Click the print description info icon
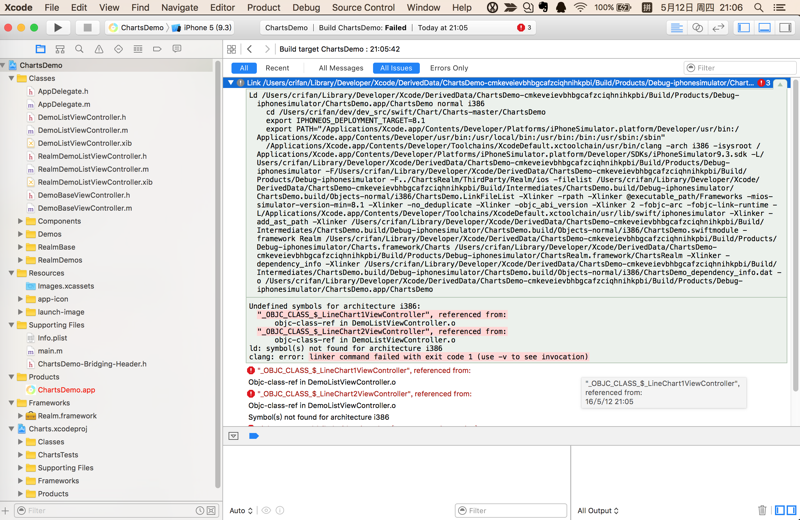This screenshot has width=800, height=520. (x=280, y=510)
